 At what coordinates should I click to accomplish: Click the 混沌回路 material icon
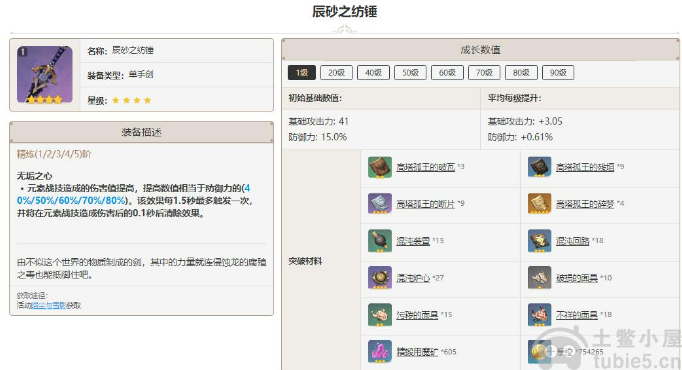pos(539,241)
